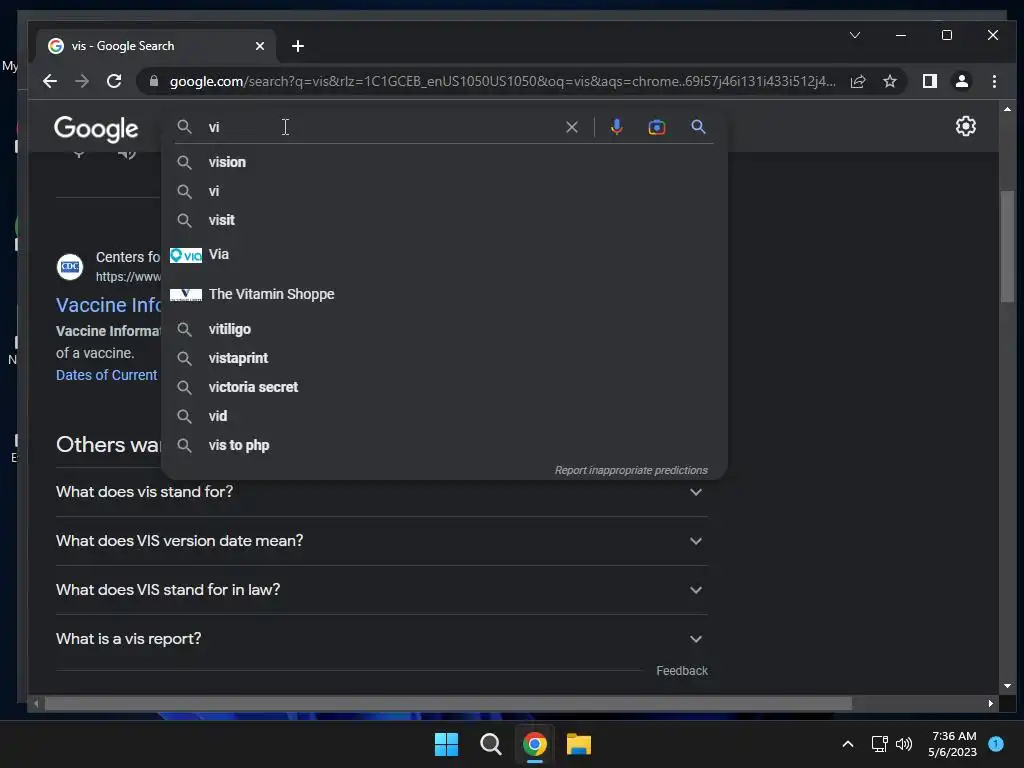
Task: Start search by voice
Action: [616, 127]
